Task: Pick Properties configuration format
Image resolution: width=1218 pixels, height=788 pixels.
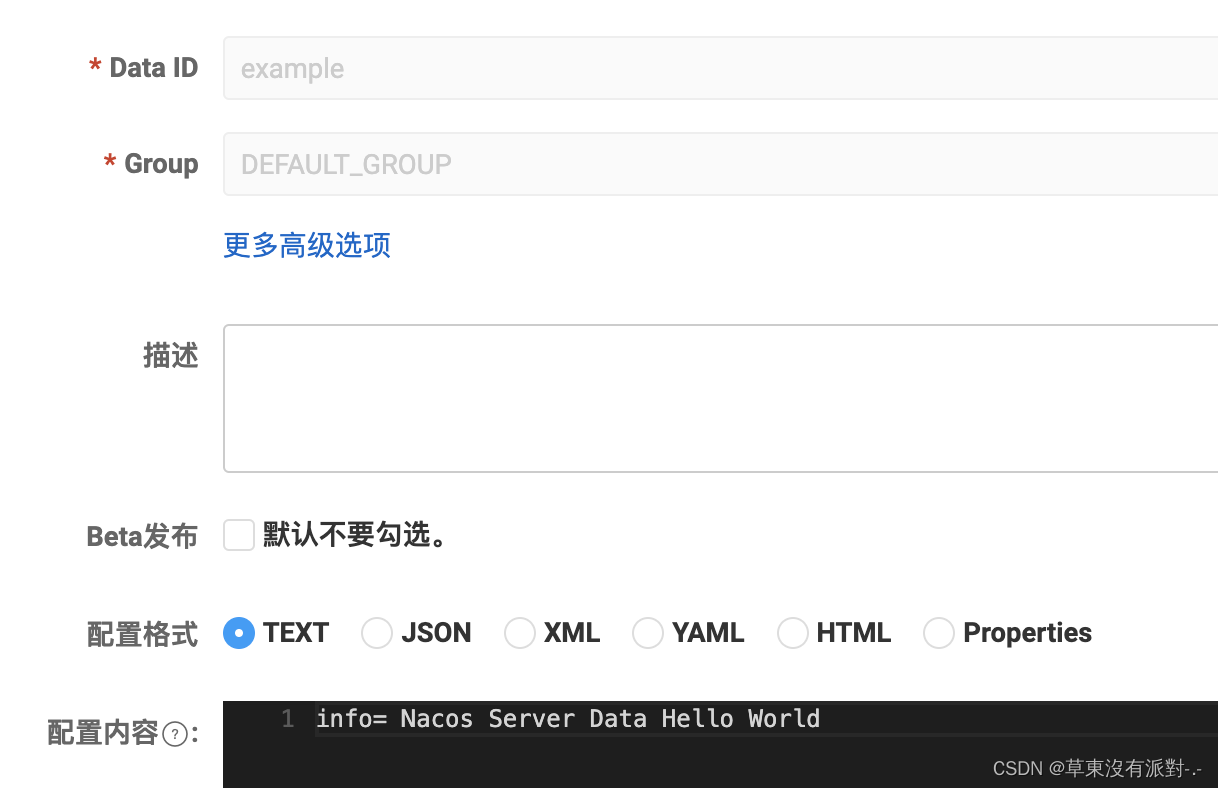Action: point(938,633)
